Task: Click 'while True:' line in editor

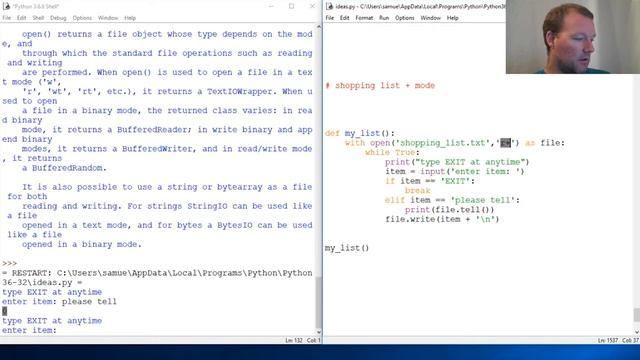Action: pyautogui.click(x=392, y=152)
